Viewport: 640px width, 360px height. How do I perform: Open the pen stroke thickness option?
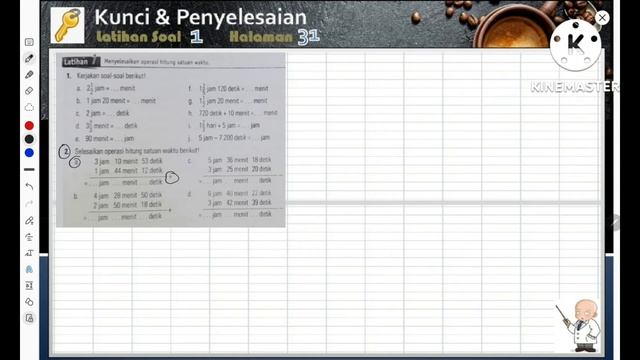click(x=29, y=169)
